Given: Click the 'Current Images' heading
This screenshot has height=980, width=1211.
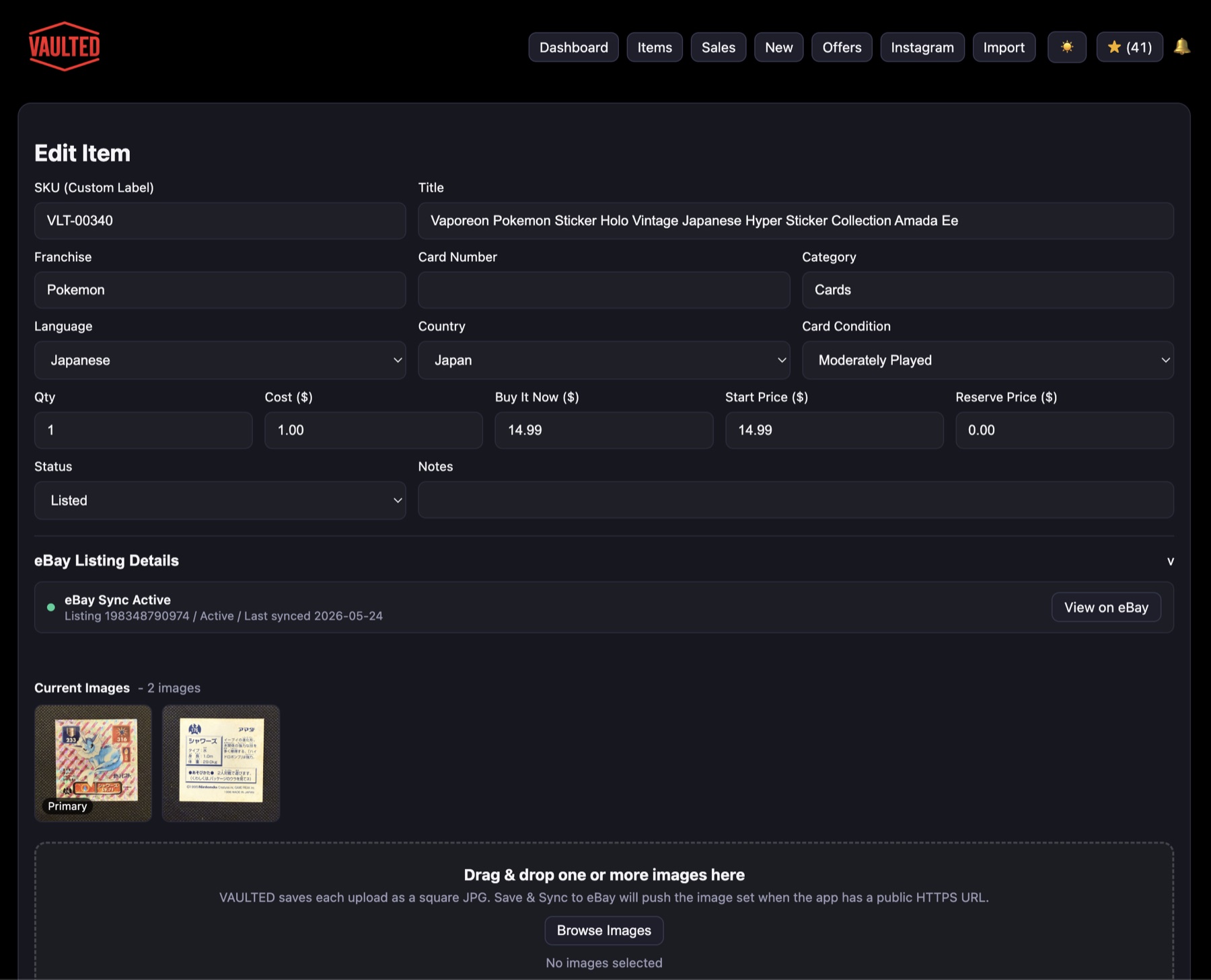Looking at the screenshot, I should pos(82,688).
